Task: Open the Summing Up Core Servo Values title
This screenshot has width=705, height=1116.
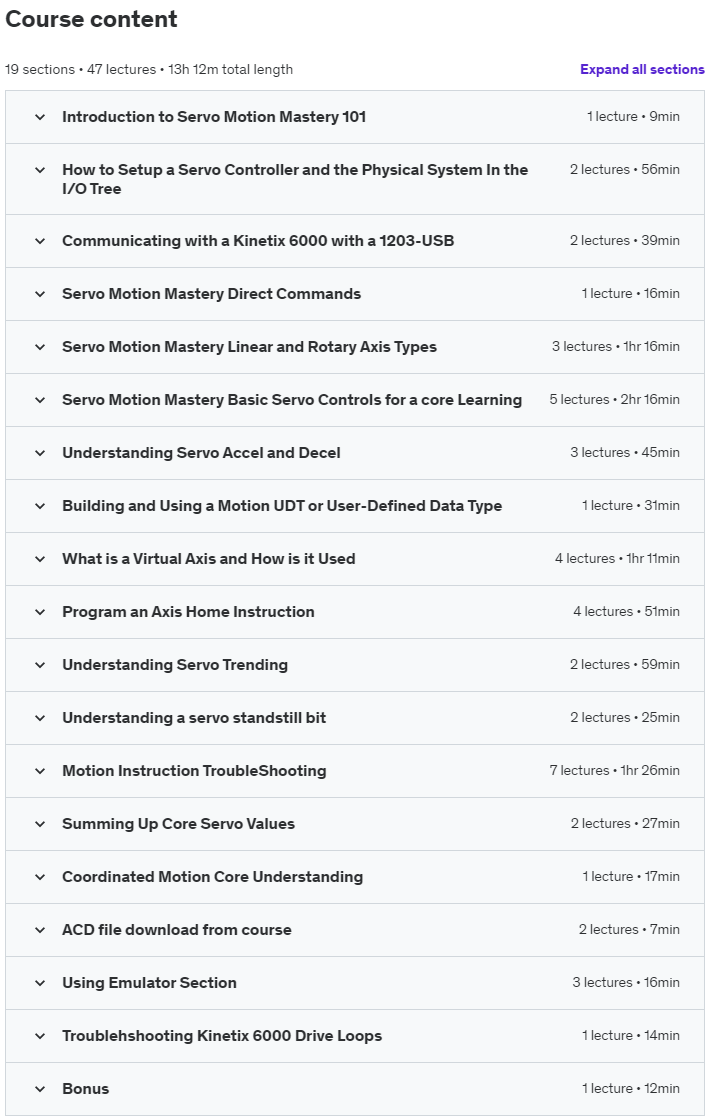Action: tap(178, 824)
